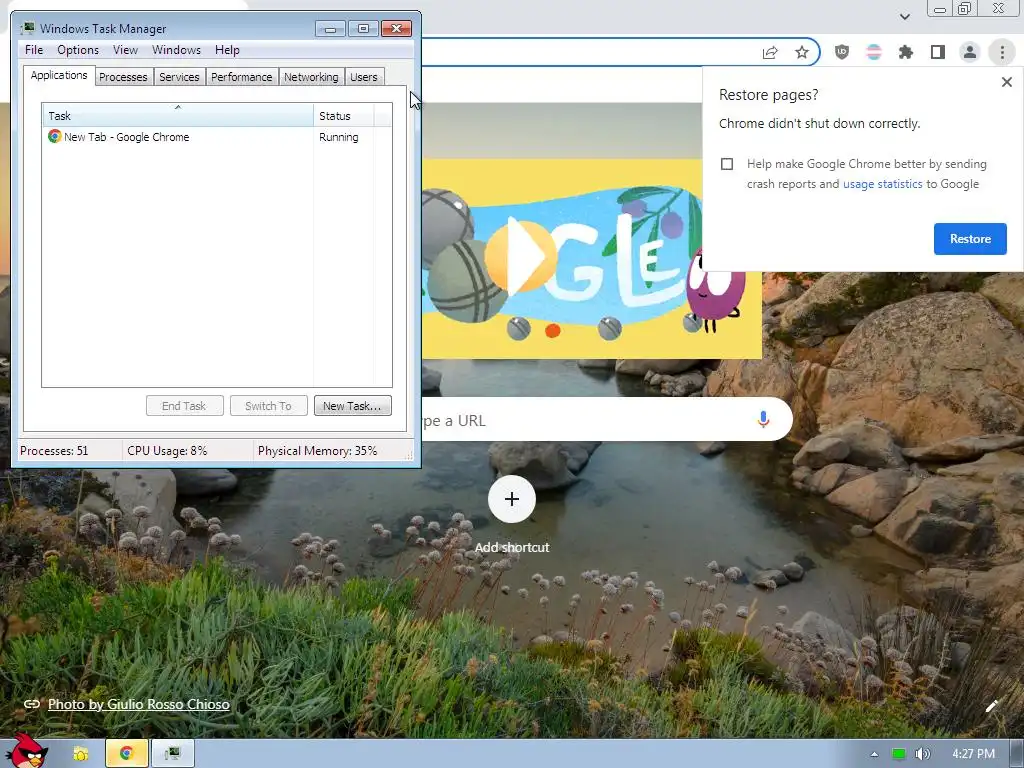Toggle the Chrome side panel icon
The image size is (1024, 768).
[938, 52]
